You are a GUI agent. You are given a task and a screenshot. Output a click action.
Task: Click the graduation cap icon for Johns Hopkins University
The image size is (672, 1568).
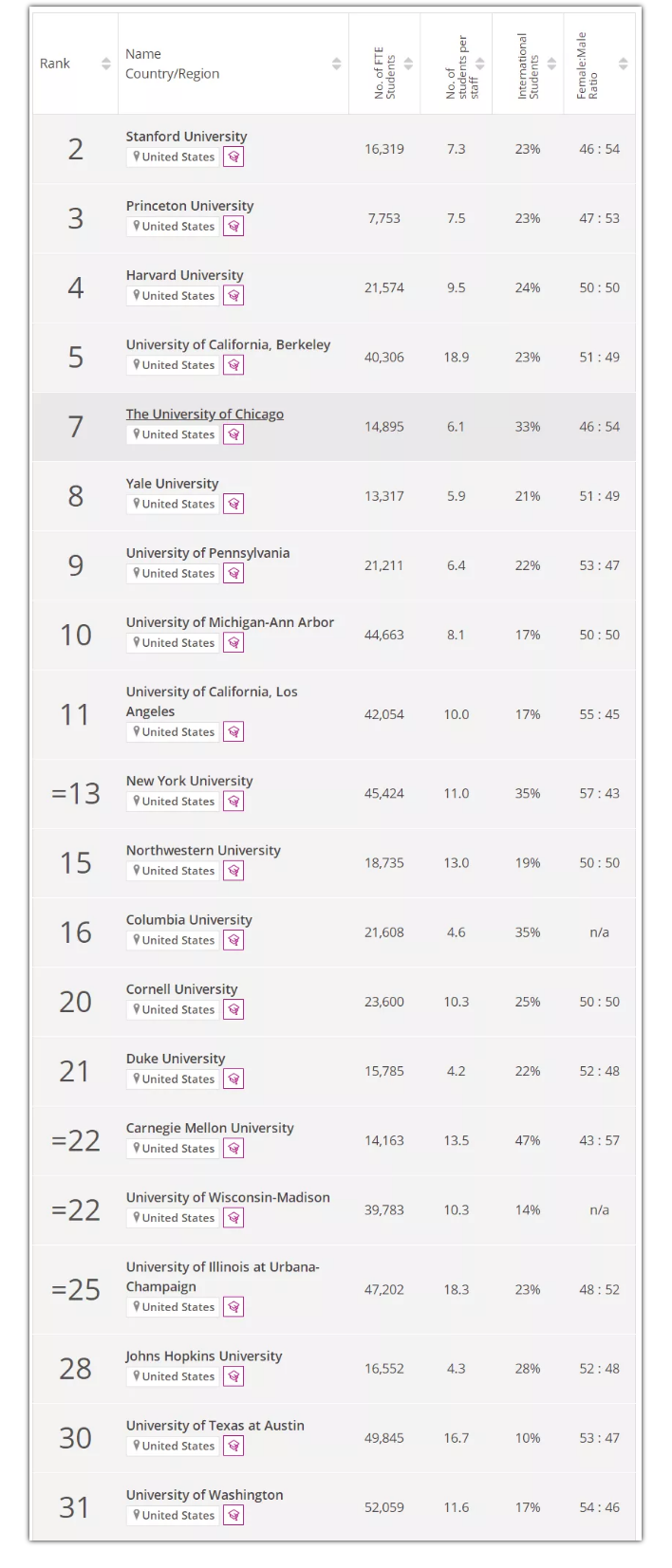pyautogui.click(x=233, y=1377)
